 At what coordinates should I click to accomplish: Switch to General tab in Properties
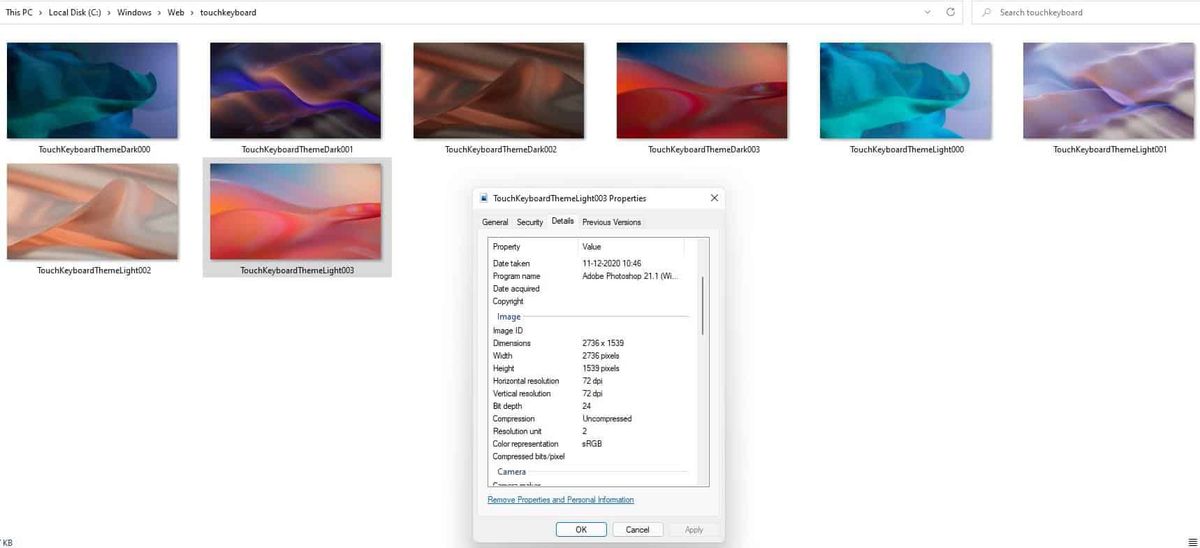tap(495, 222)
